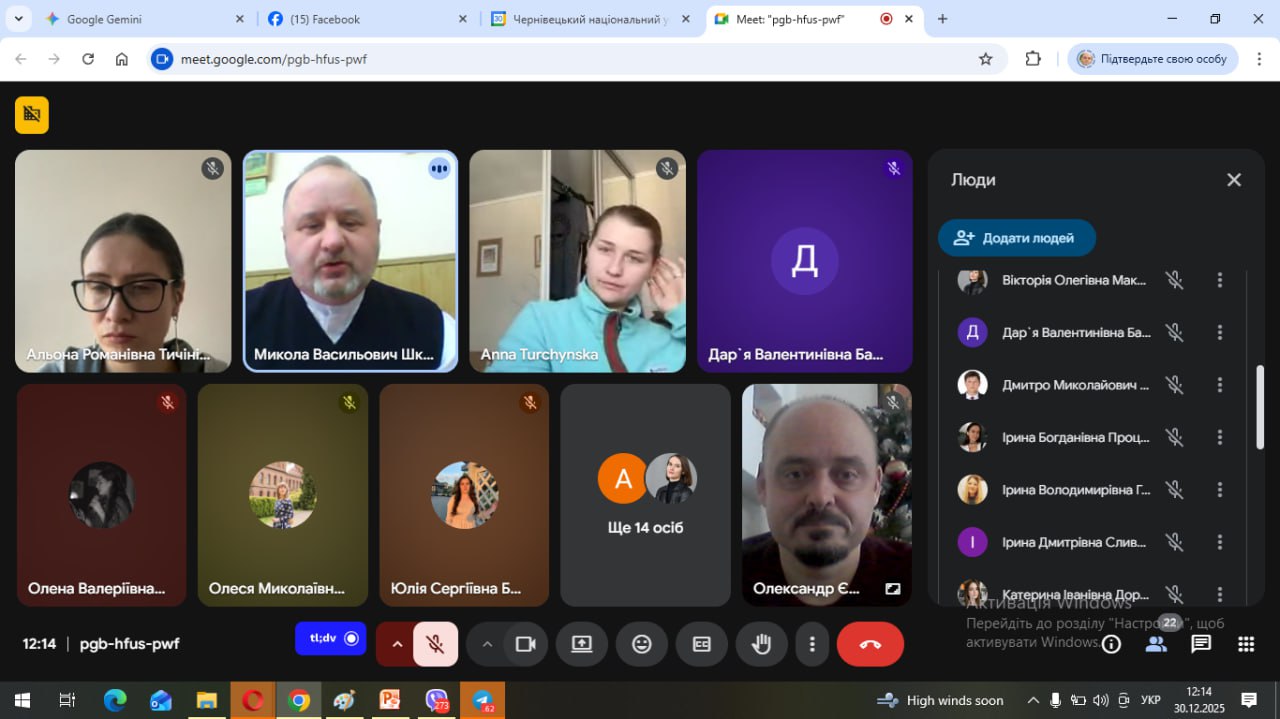Click the Ще 14 осіб tile
Image resolution: width=1280 pixels, height=719 pixels.
pyautogui.click(x=645, y=495)
